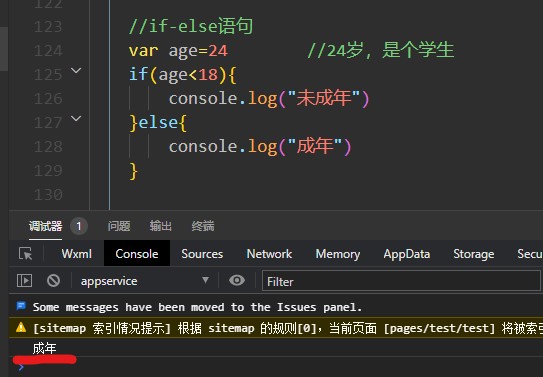The image size is (543, 377).
Task: Select the Console tab
Action: 137,253
